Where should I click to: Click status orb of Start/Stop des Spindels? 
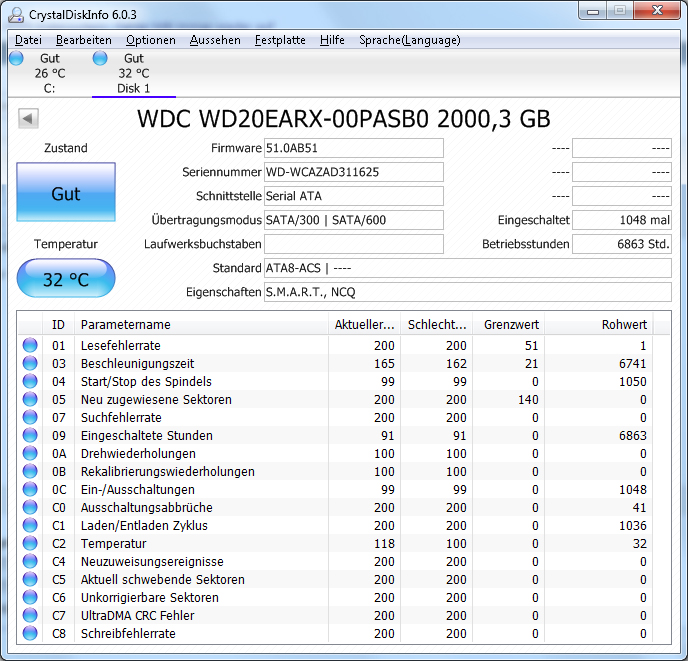point(30,381)
